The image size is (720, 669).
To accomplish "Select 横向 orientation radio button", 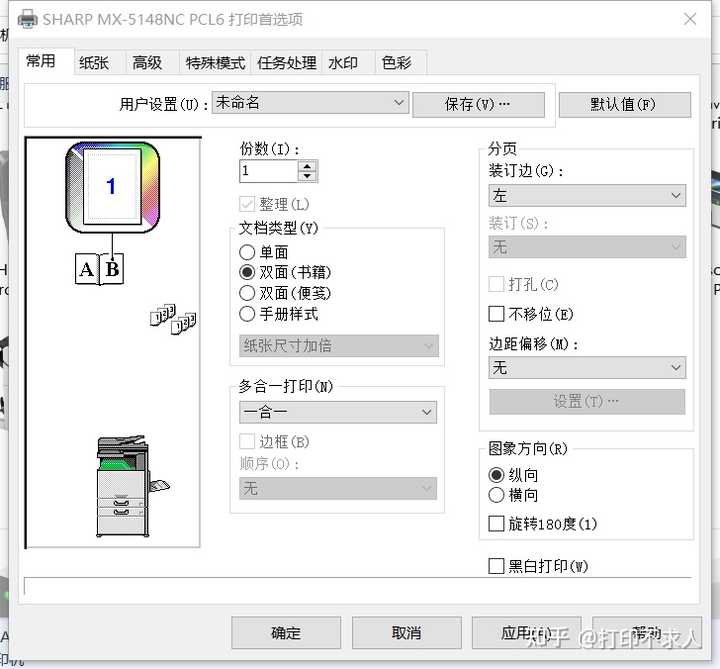I will click(x=496, y=495).
